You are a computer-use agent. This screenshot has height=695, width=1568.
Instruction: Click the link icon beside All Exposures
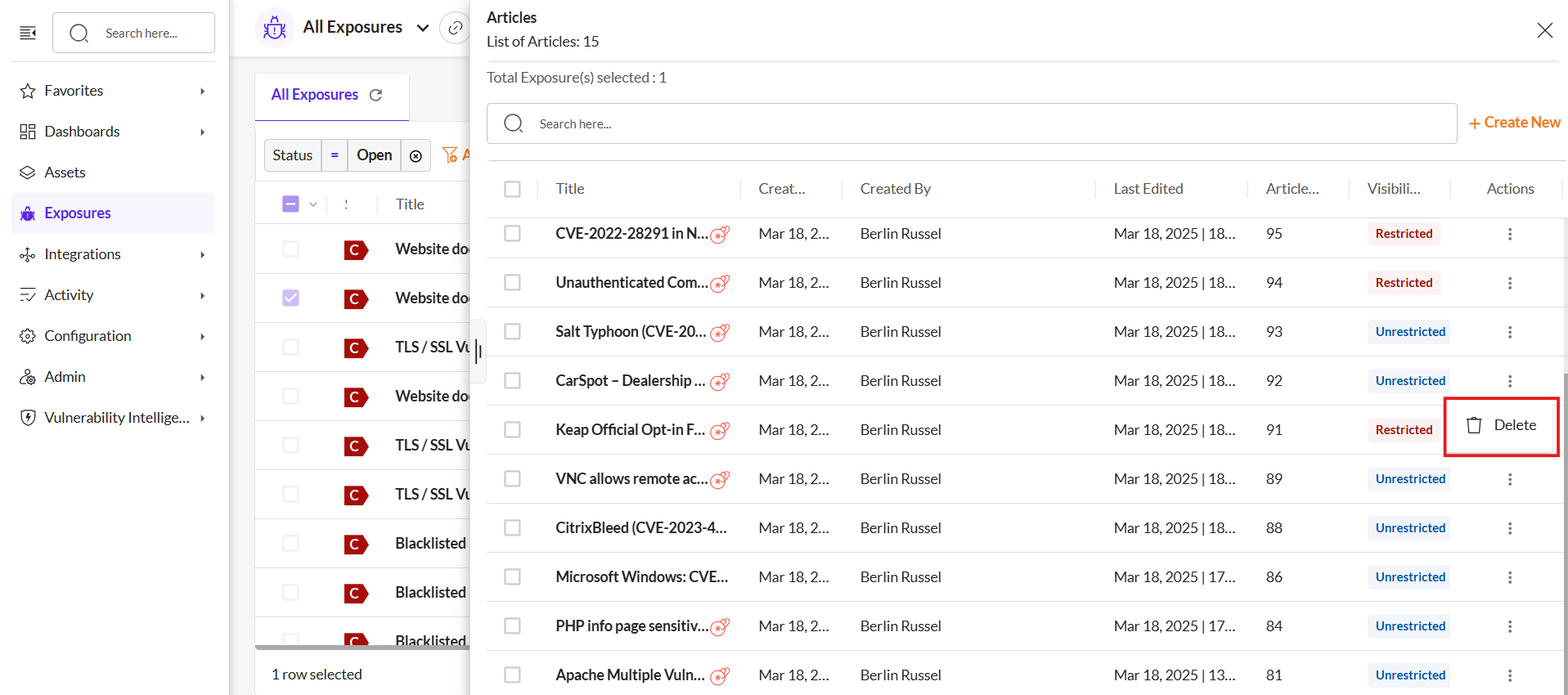[456, 28]
